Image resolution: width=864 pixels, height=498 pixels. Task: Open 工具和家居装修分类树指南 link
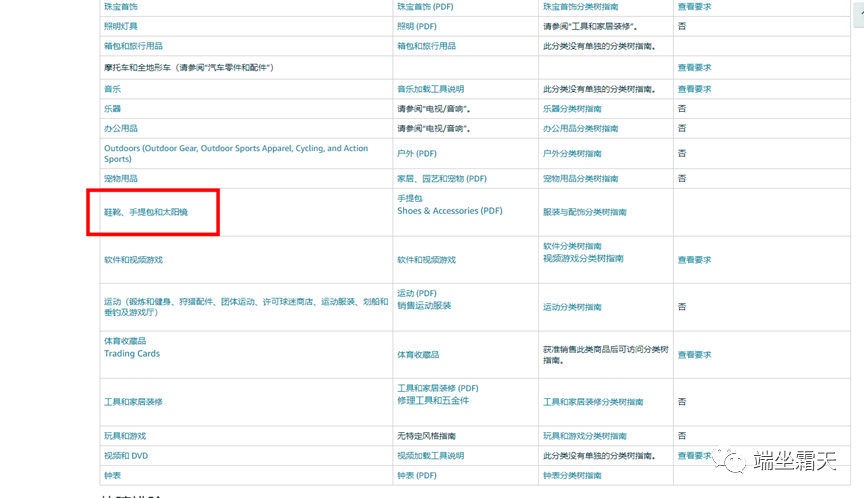593,402
